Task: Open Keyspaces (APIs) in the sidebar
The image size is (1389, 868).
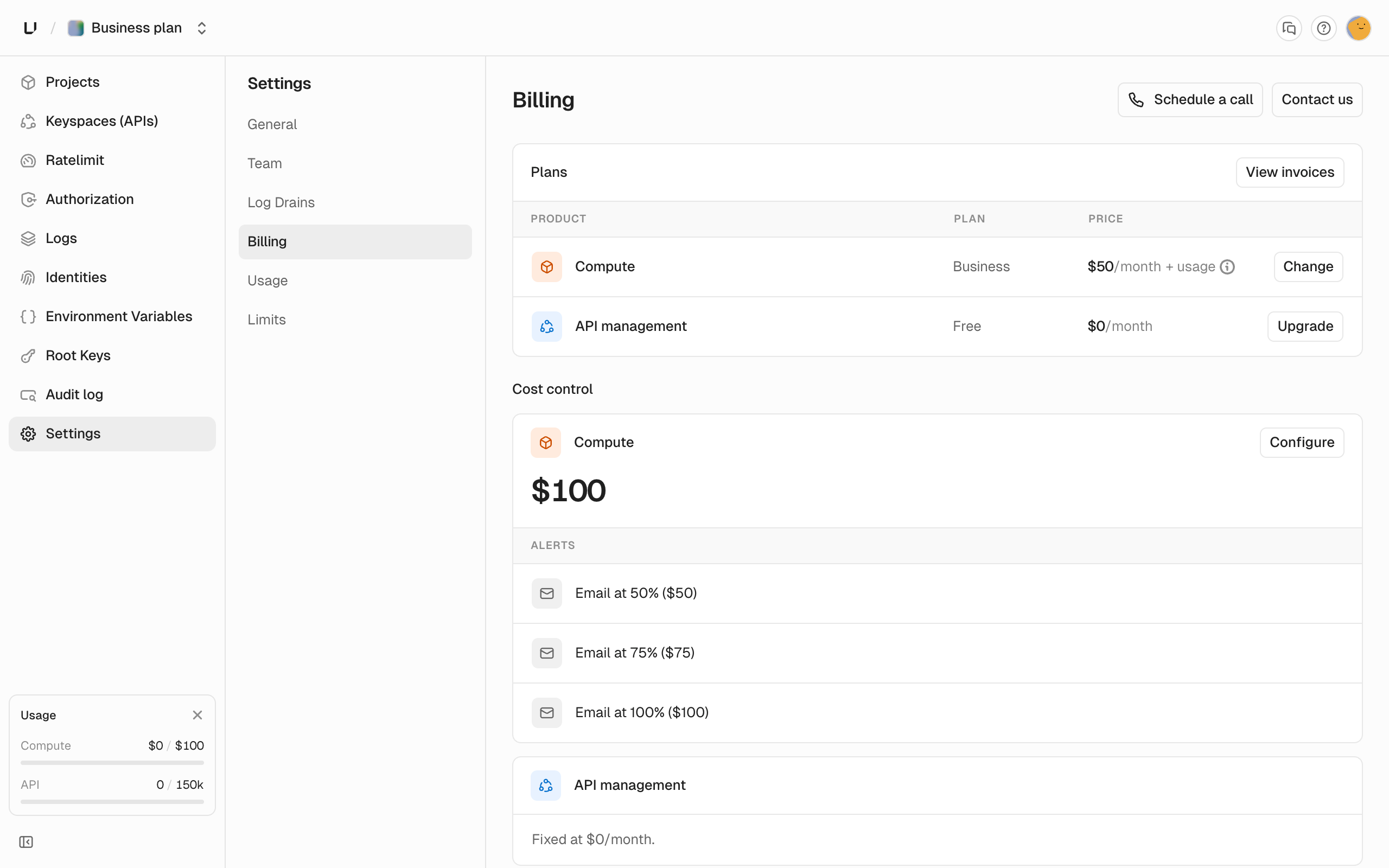Action: (112, 121)
